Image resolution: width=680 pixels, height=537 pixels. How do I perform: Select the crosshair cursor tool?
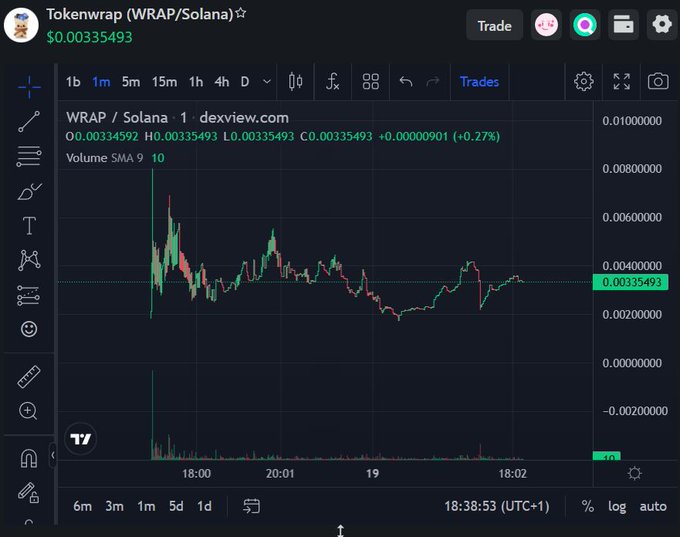pos(29,86)
